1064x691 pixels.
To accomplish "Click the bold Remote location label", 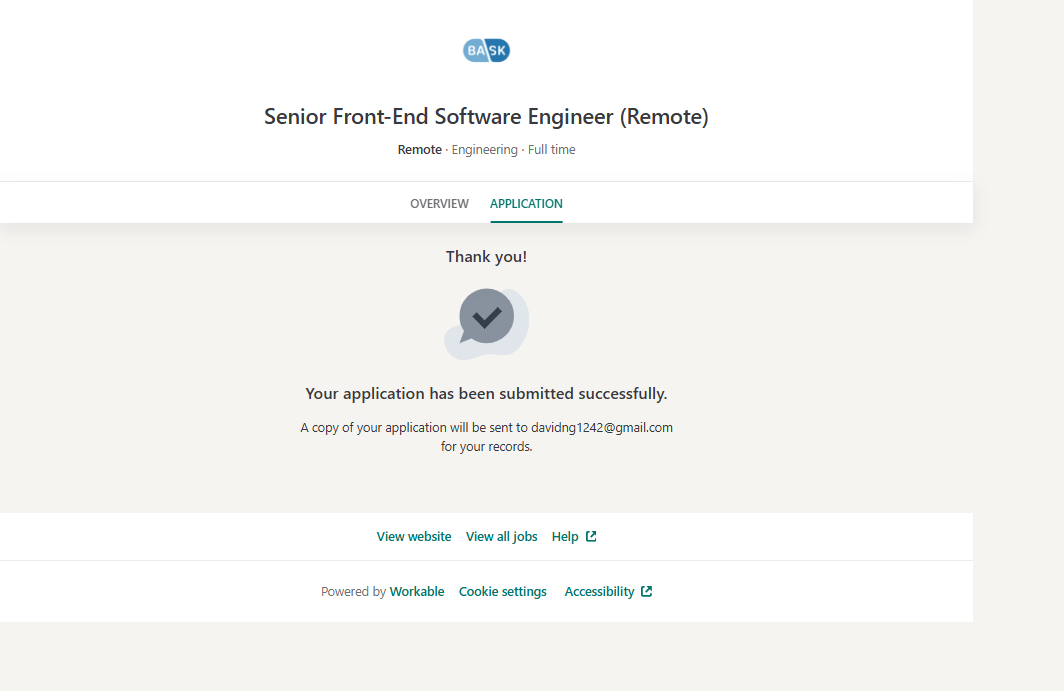I will coord(419,150).
